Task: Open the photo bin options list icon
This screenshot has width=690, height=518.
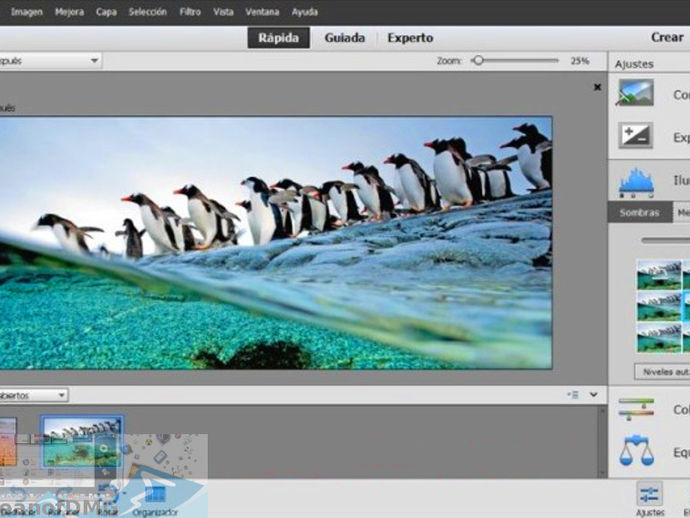Action: click(573, 394)
